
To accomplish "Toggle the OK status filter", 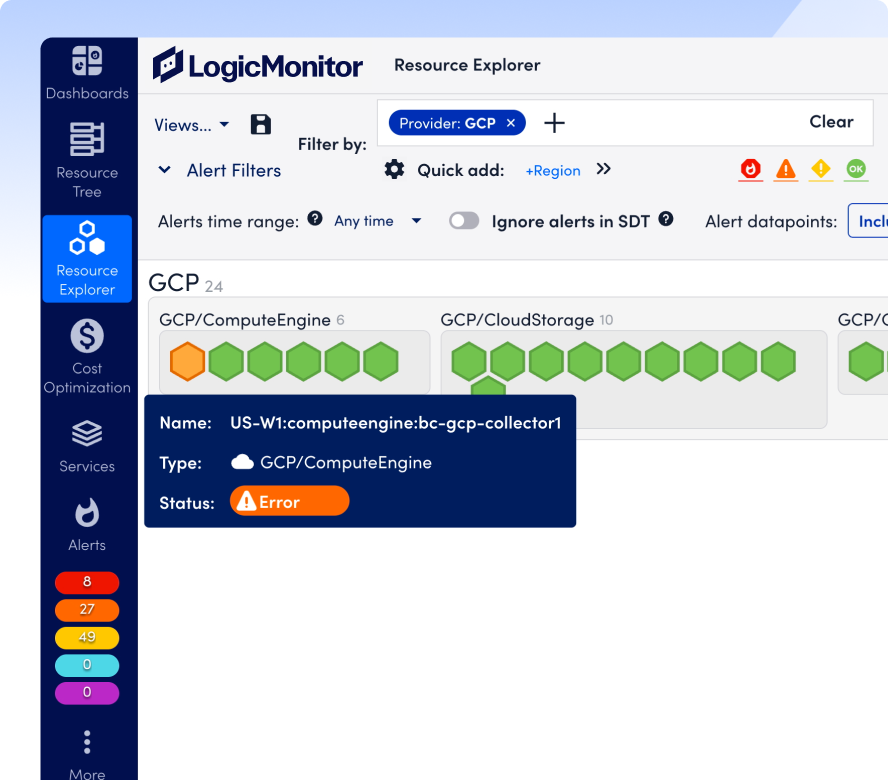I will [856, 169].
